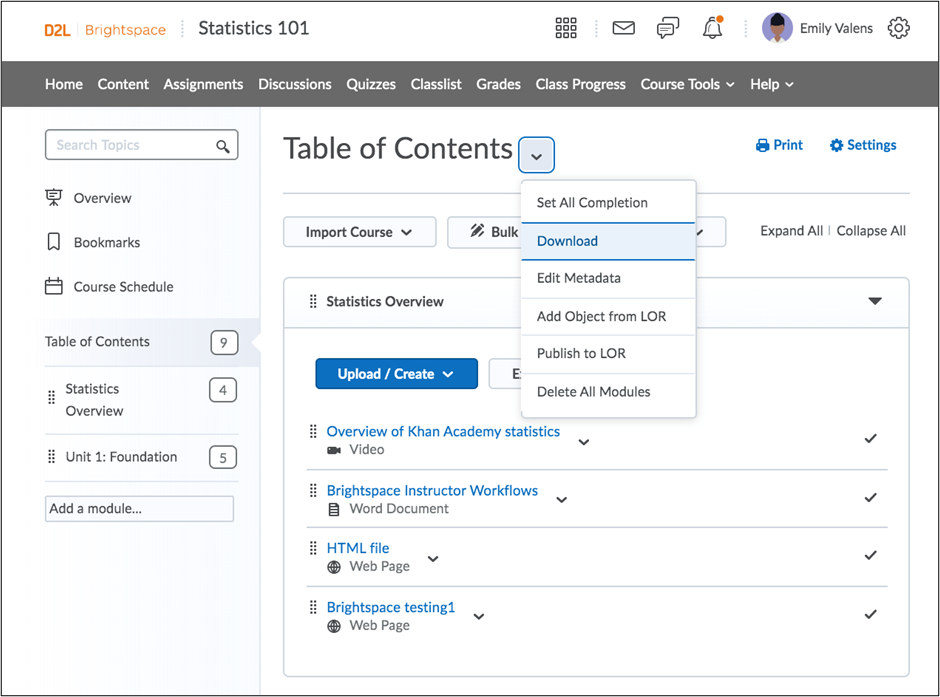Click drag handle for Overview of Khan Academy statistics
The image size is (940, 697).
(313, 432)
